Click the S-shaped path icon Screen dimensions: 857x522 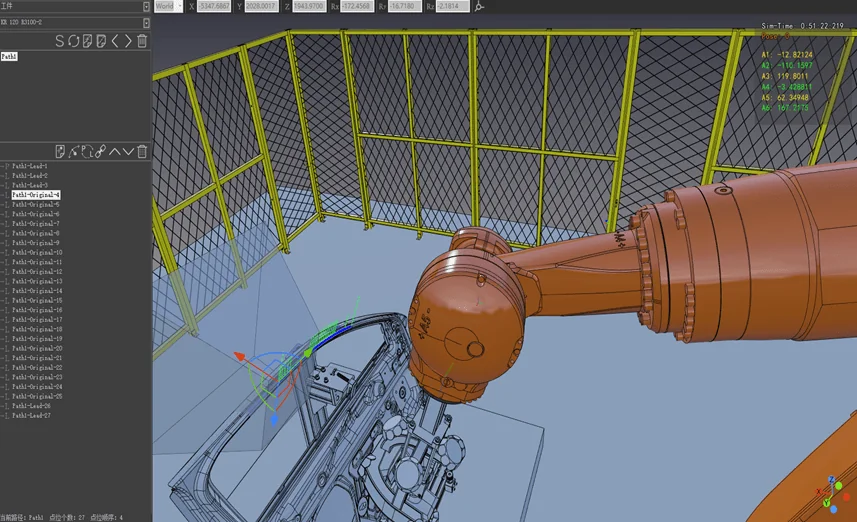tap(60, 41)
